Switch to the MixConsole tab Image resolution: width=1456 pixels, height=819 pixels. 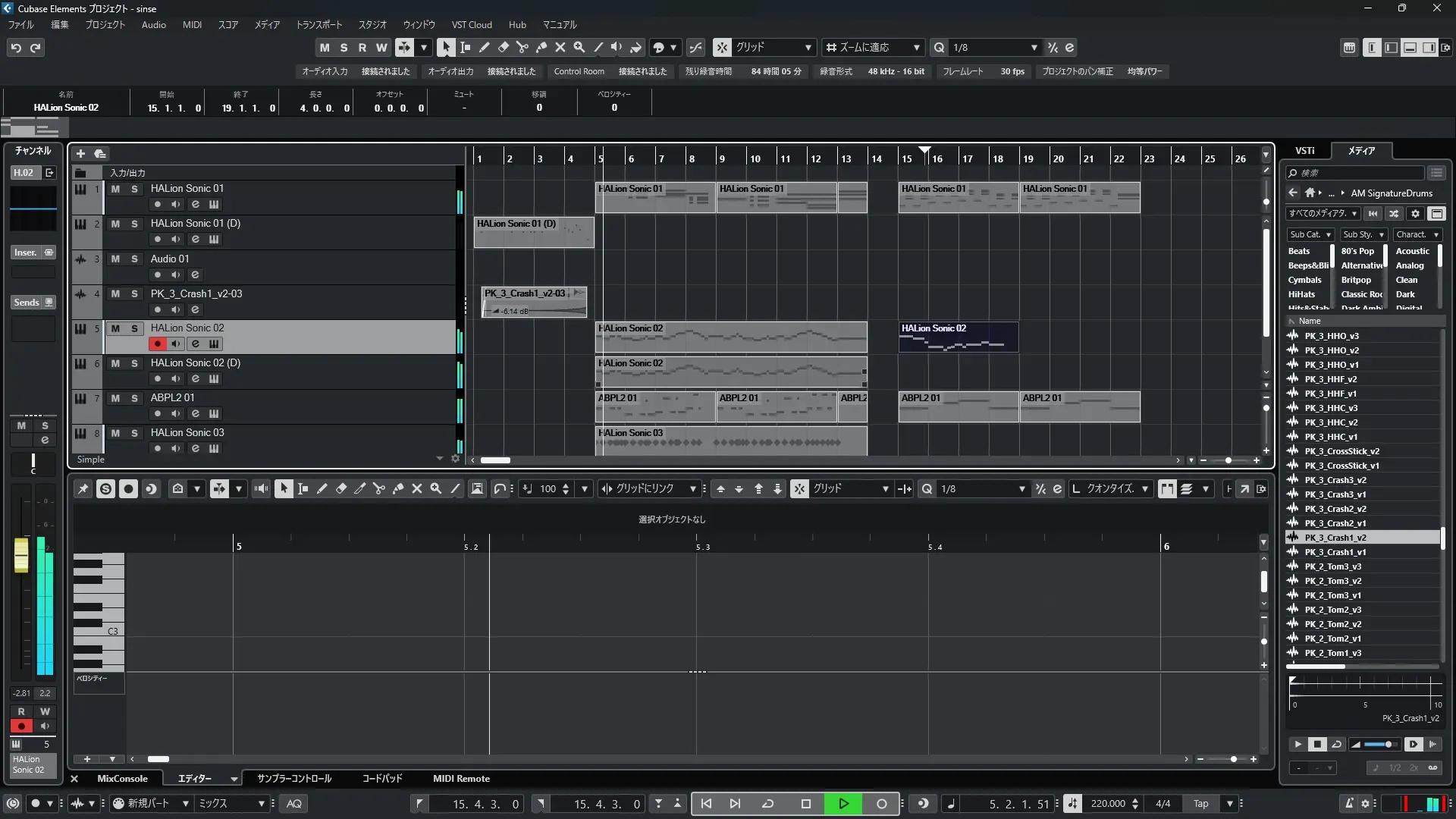[122, 779]
